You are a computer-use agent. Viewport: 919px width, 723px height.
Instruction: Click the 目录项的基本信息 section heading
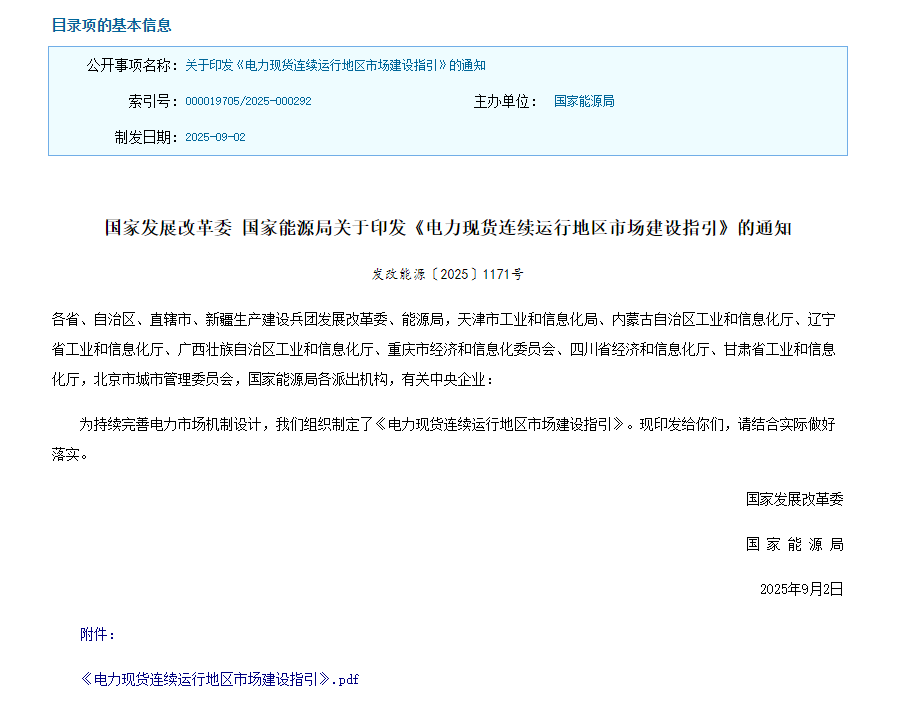[x=111, y=25]
